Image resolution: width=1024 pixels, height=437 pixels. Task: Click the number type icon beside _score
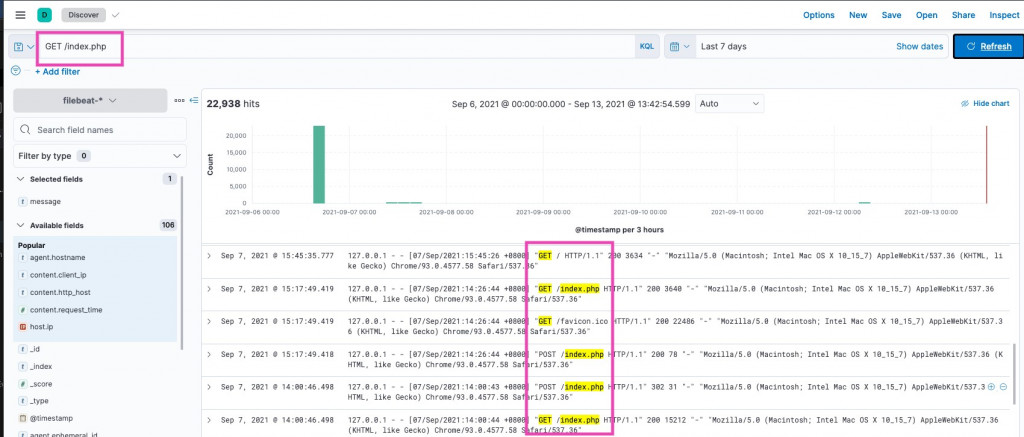[24, 384]
